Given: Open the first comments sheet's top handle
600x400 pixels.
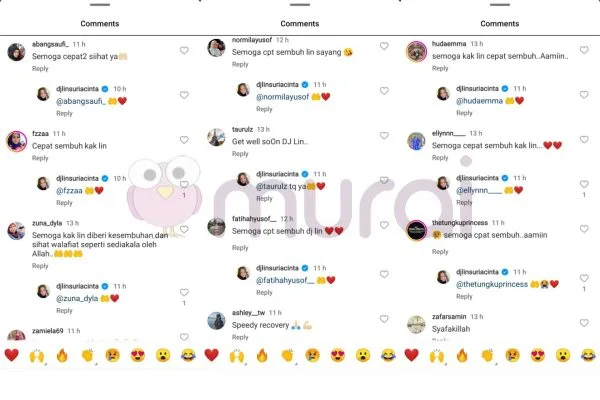Looking at the screenshot, I should tap(100, 5).
